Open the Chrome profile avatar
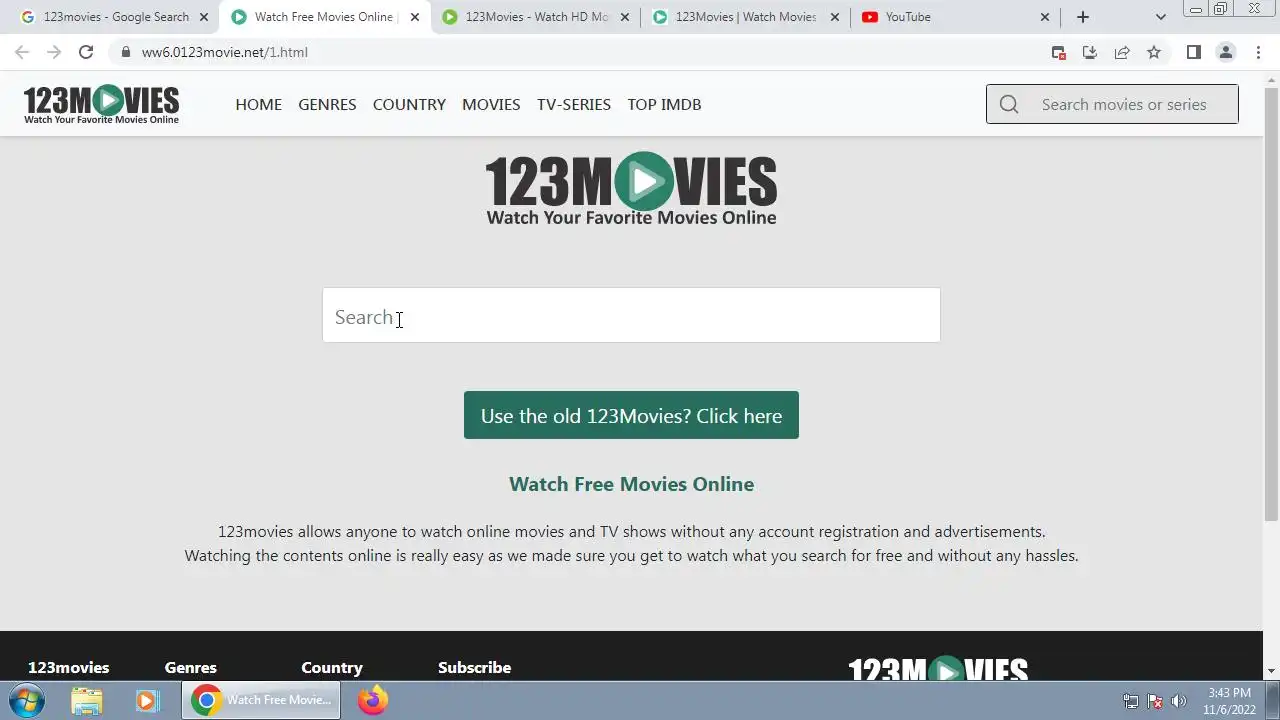Viewport: 1280px width, 720px height. (1226, 52)
